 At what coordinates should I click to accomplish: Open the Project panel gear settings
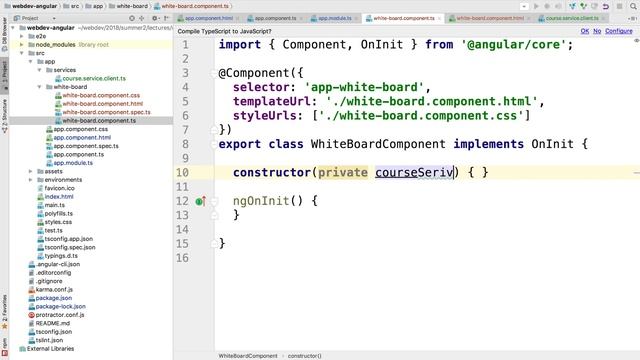[155, 18]
